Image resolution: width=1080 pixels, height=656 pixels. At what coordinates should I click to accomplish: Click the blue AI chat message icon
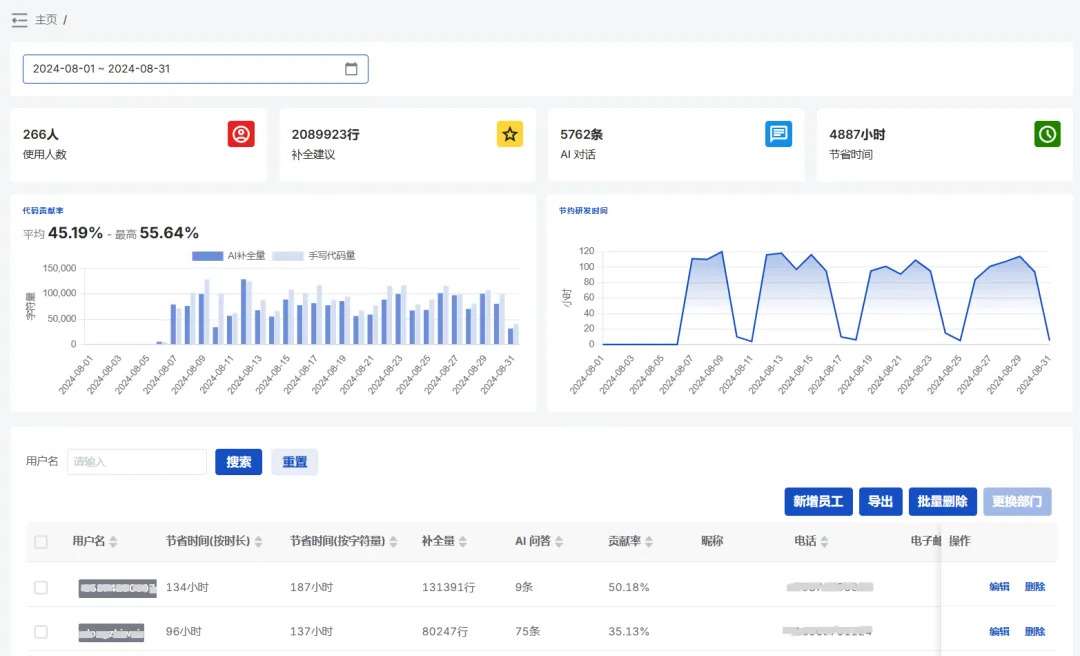(x=778, y=134)
